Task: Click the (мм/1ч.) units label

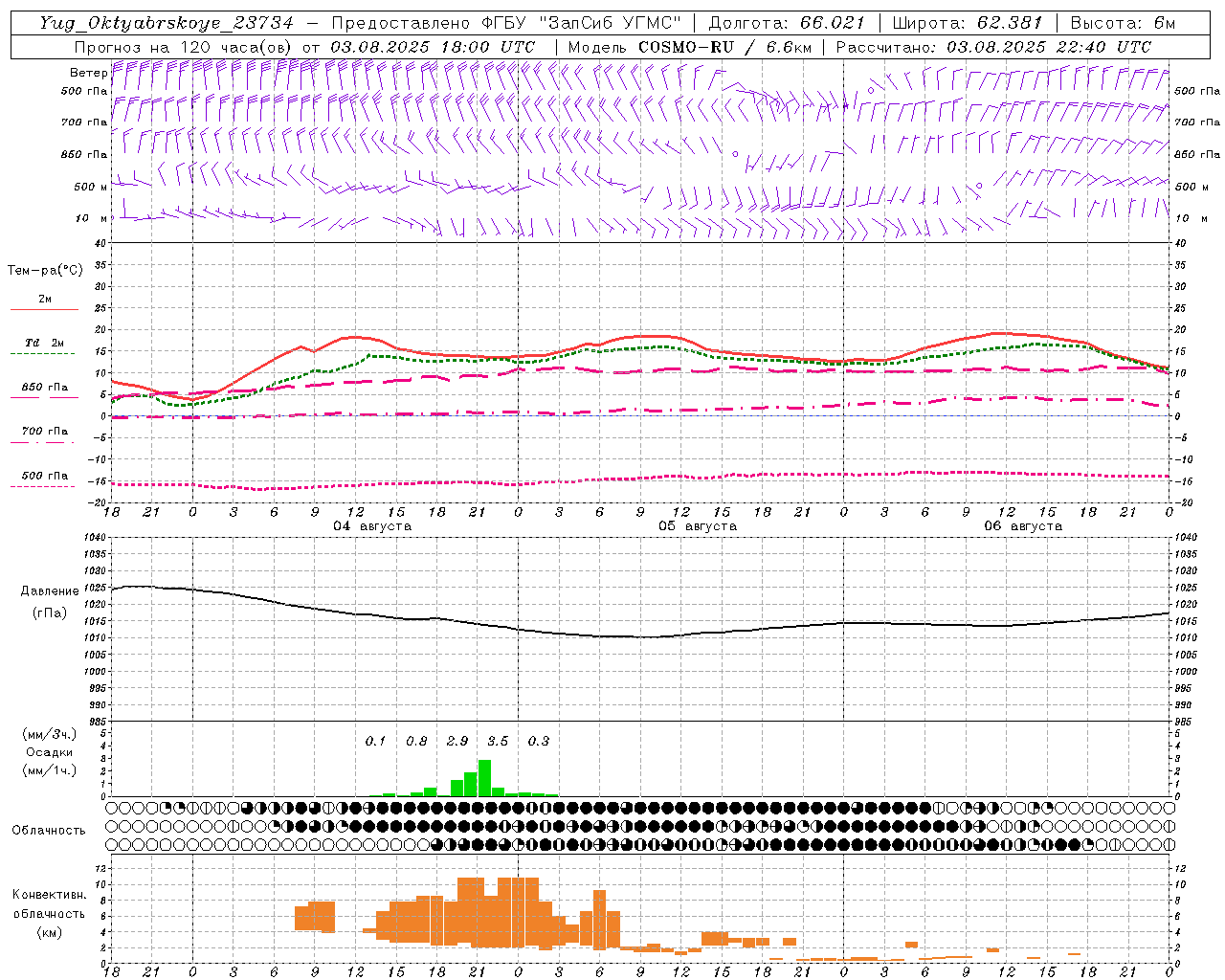Action: [x=50, y=769]
